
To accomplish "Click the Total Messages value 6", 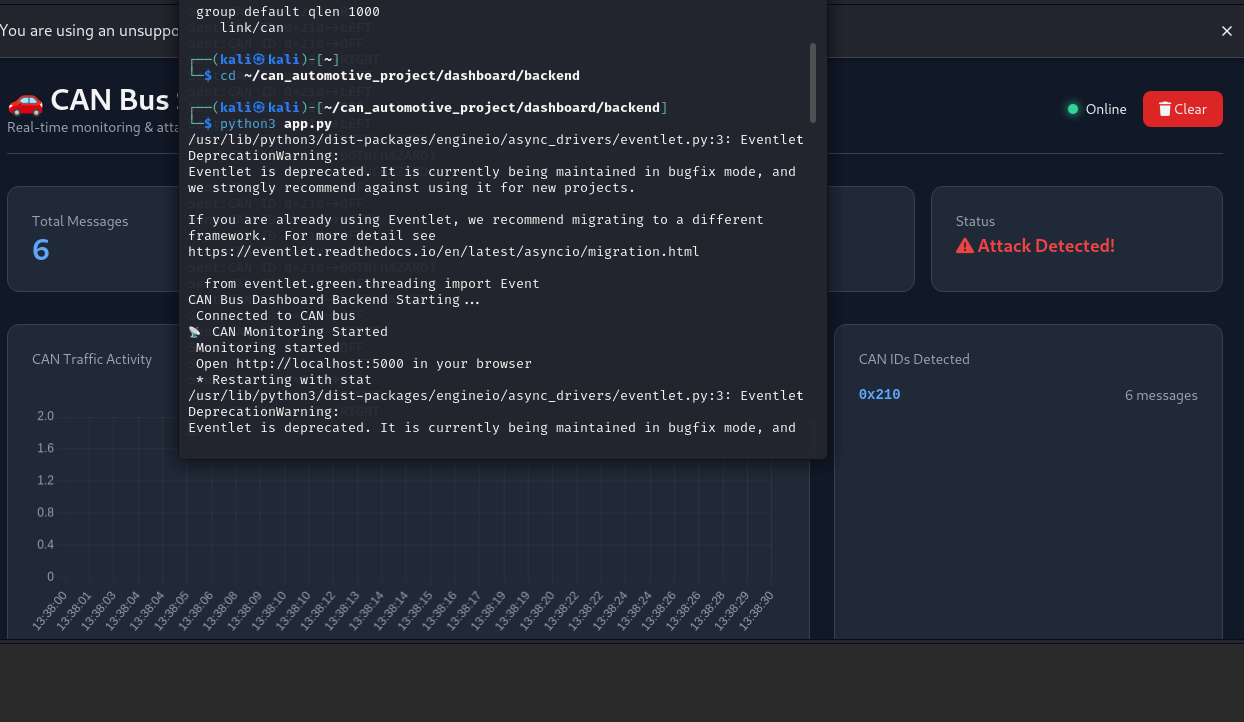I will point(41,249).
